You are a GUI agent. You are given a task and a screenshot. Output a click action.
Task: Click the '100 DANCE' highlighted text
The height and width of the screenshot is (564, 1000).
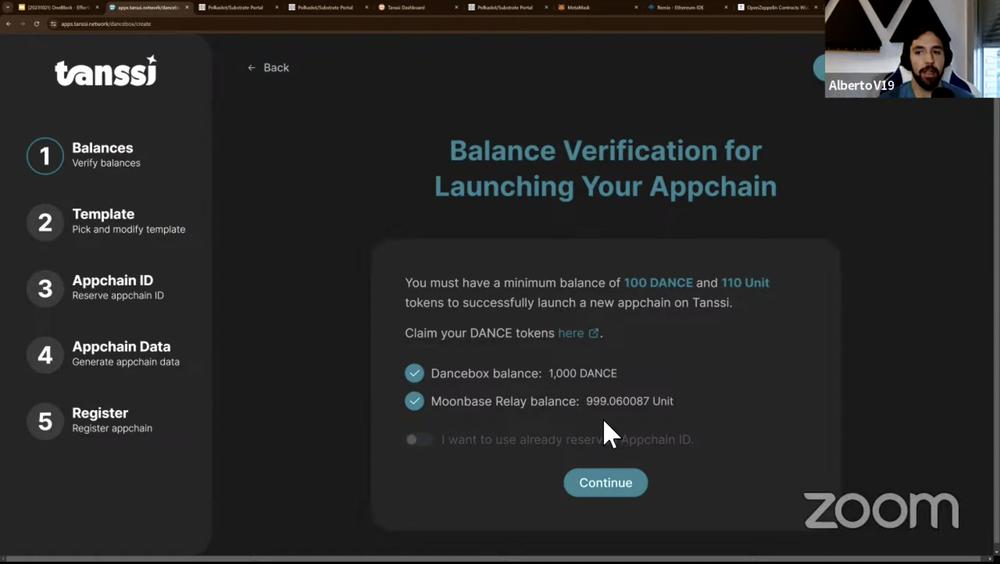pos(658,283)
